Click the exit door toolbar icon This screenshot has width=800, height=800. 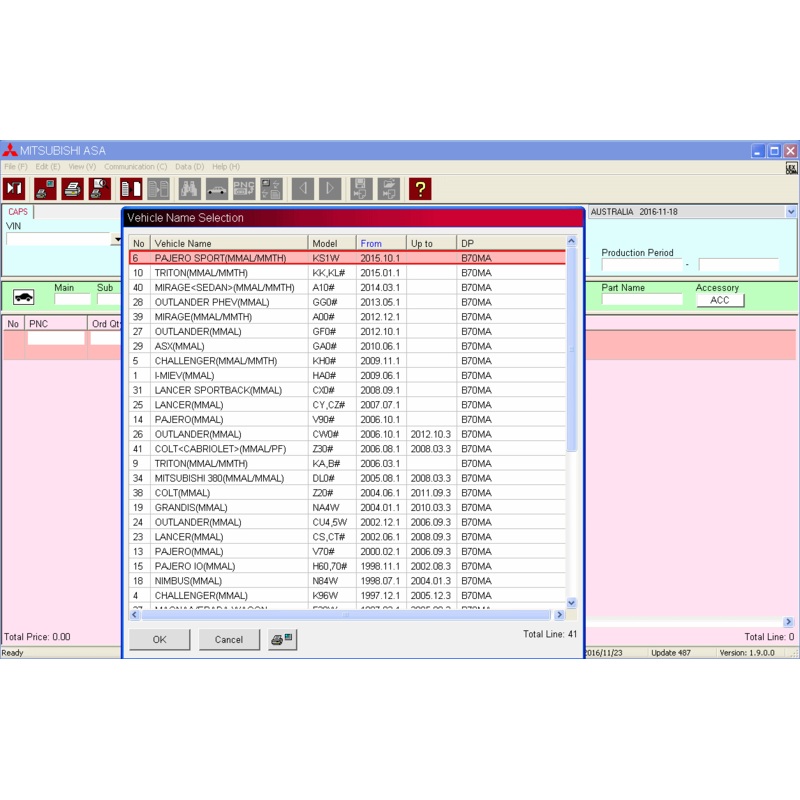click(14, 189)
